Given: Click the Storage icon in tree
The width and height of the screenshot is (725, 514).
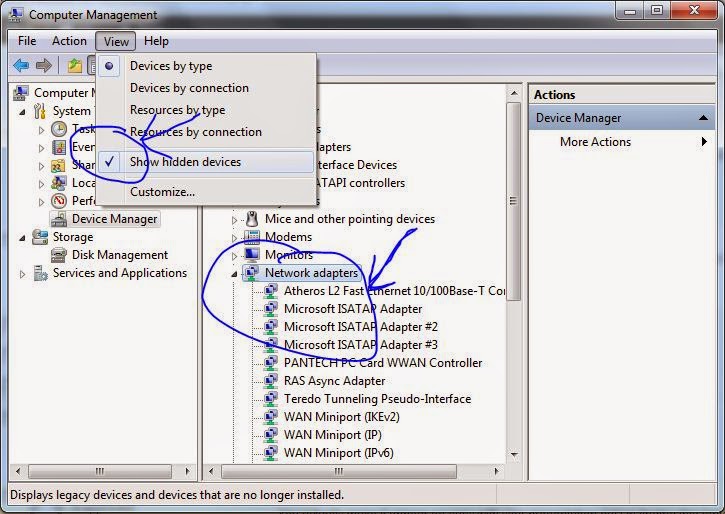Looking at the screenshot, I should pos(40,237).
